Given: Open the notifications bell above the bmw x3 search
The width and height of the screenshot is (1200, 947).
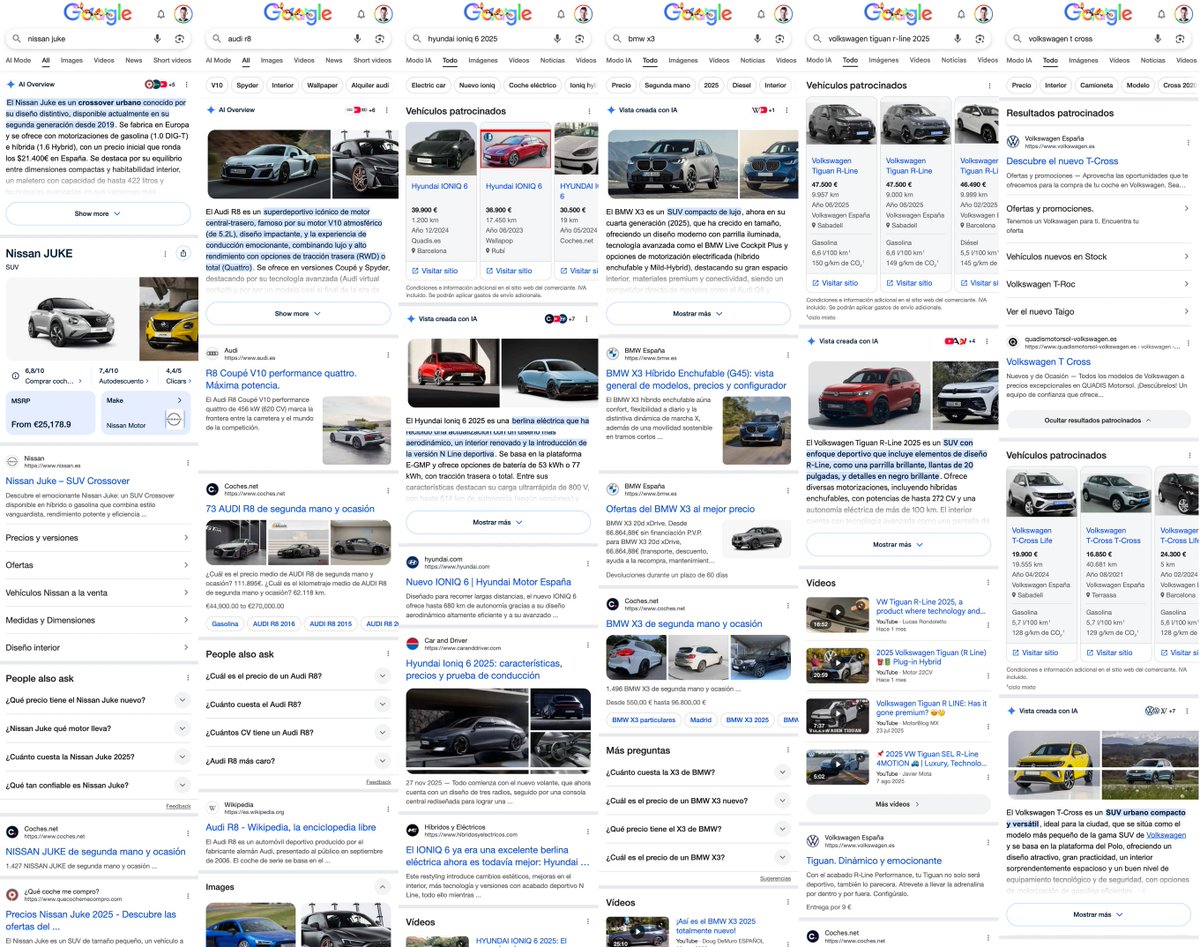Looking at the screenshot, I should (761, 14).
